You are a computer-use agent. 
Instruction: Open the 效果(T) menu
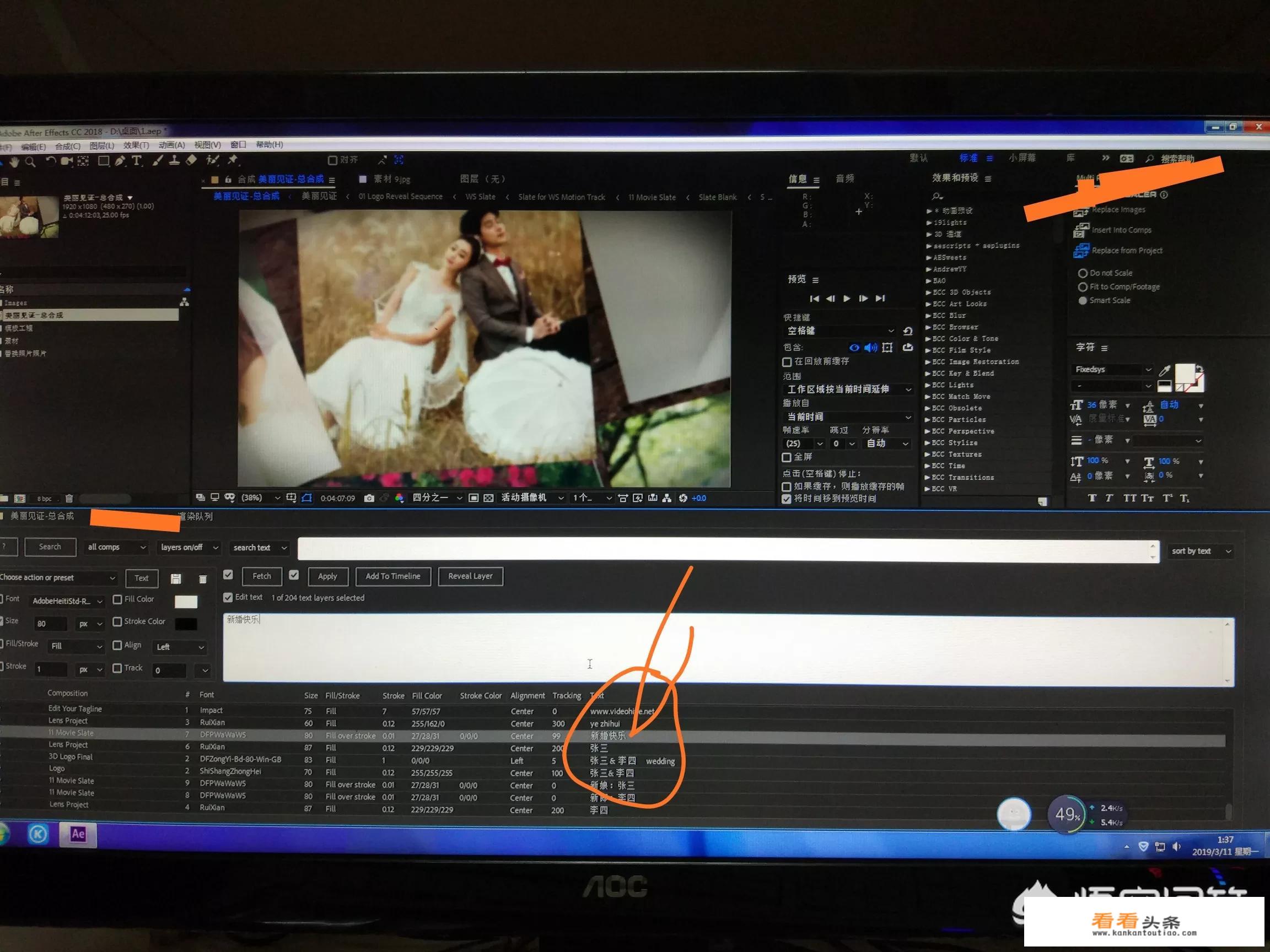point(136,145)
